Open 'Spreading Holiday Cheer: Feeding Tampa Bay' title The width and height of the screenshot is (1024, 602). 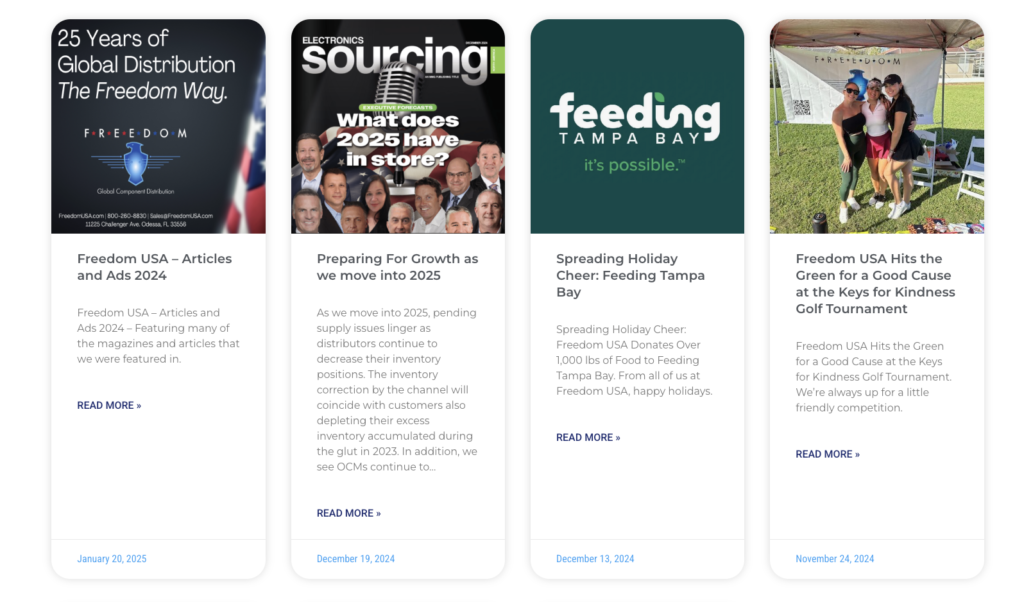point(630,275)
